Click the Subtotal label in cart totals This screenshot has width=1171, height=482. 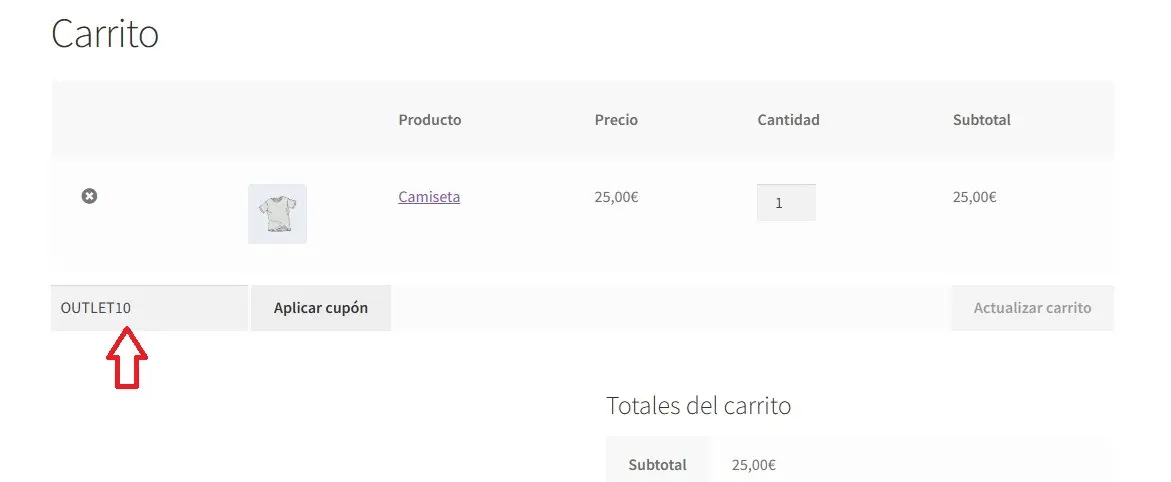click(657, 464)
